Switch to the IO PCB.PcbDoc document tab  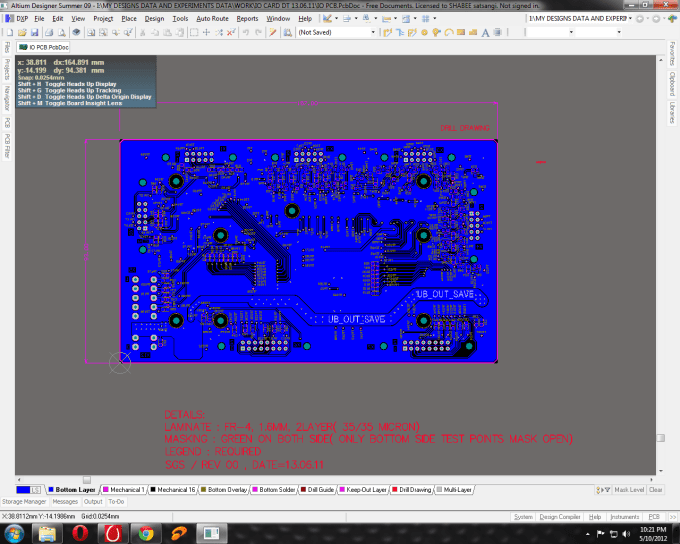43,47
